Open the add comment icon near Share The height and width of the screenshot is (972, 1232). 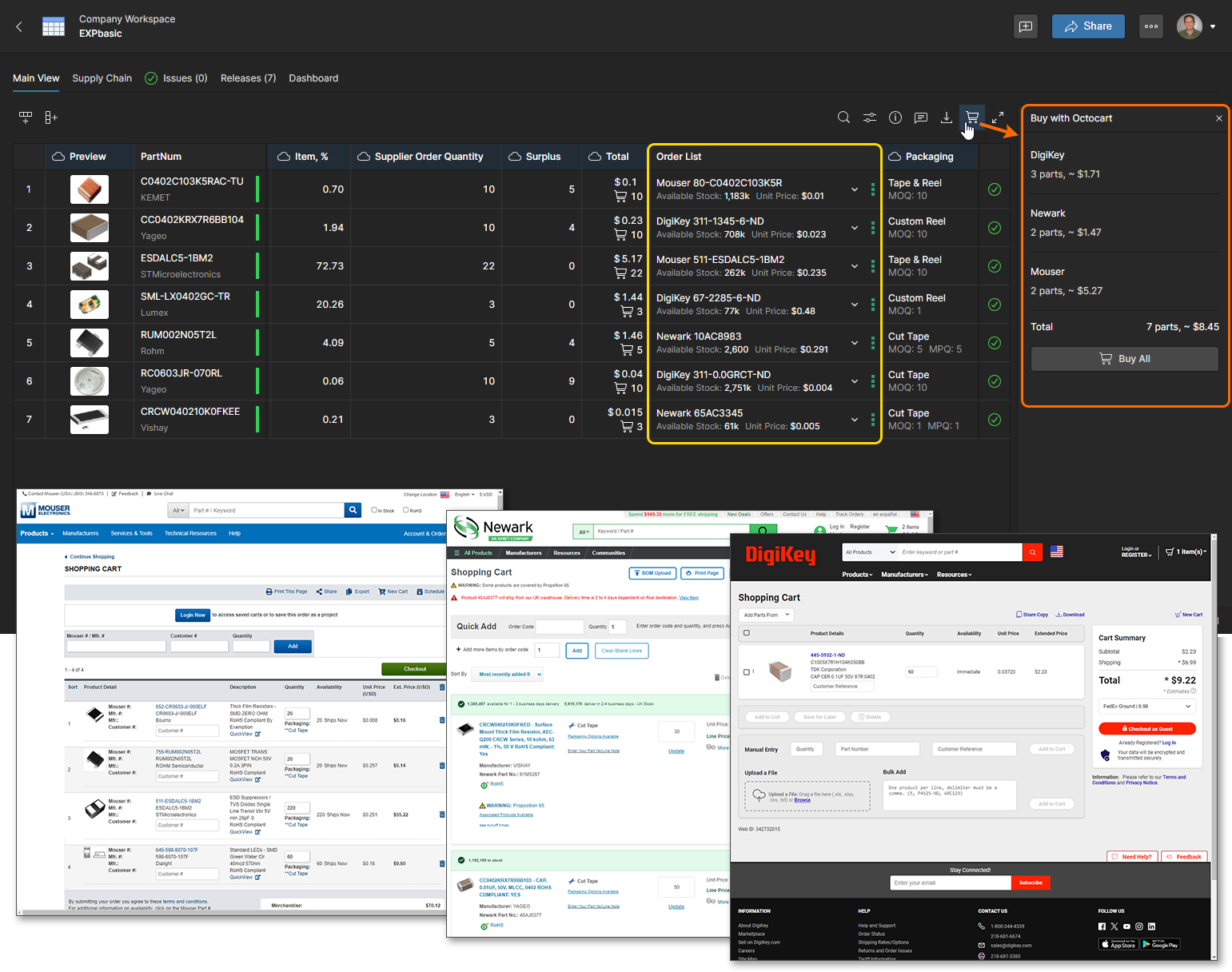[x=1026, y=26]
